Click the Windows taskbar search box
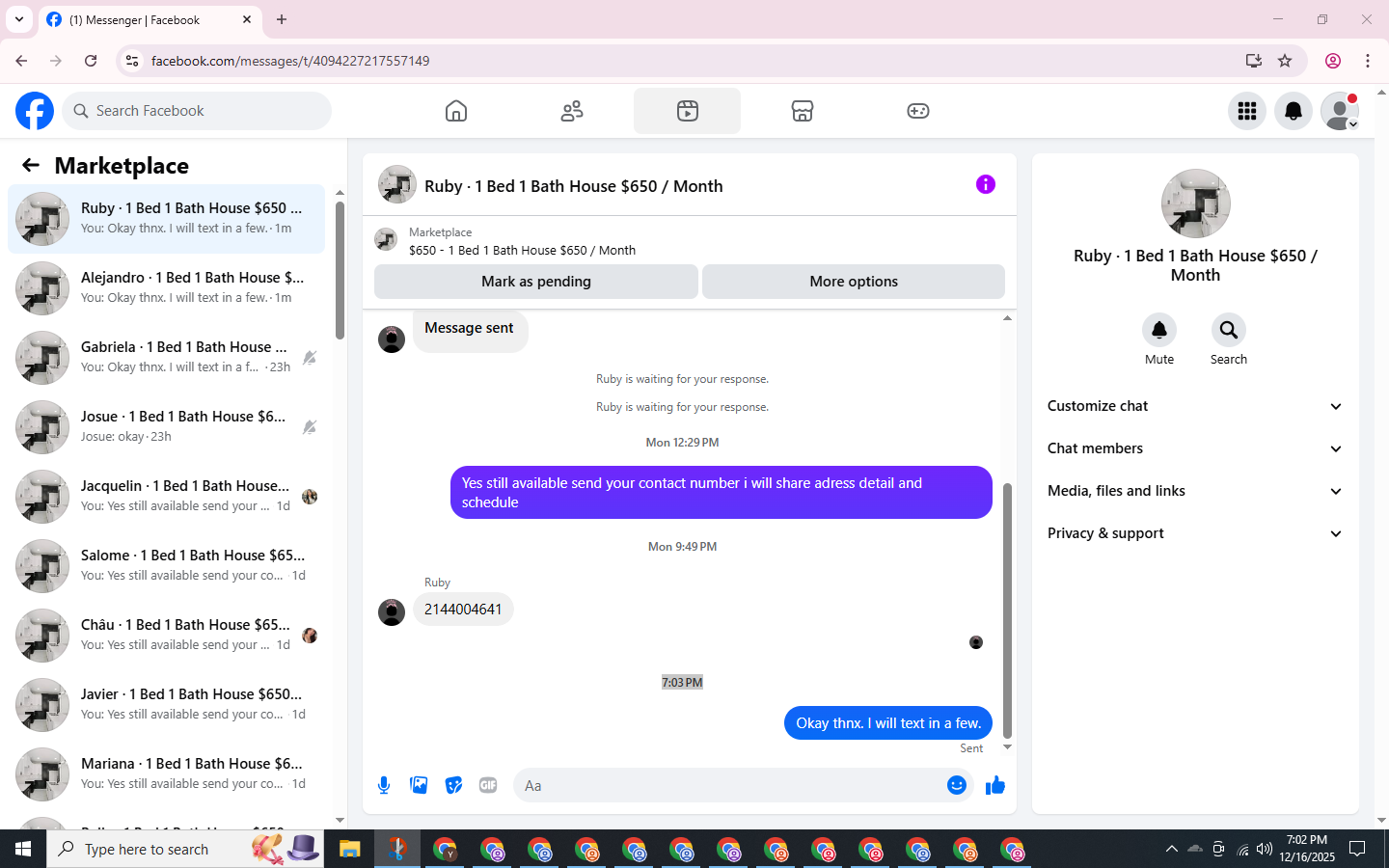This screenshot has height=868, width=1389. pos(185,849)
